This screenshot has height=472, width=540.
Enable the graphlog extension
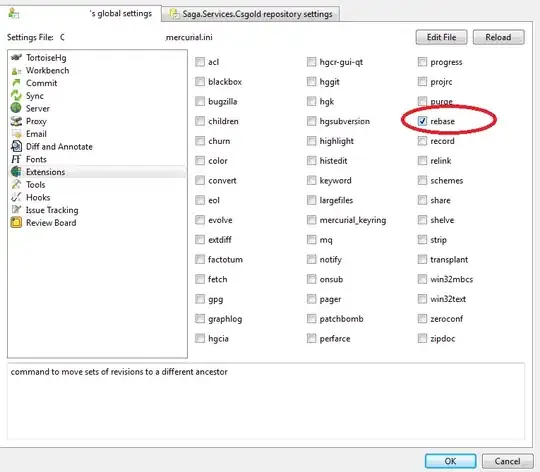[x=200, y=319]
